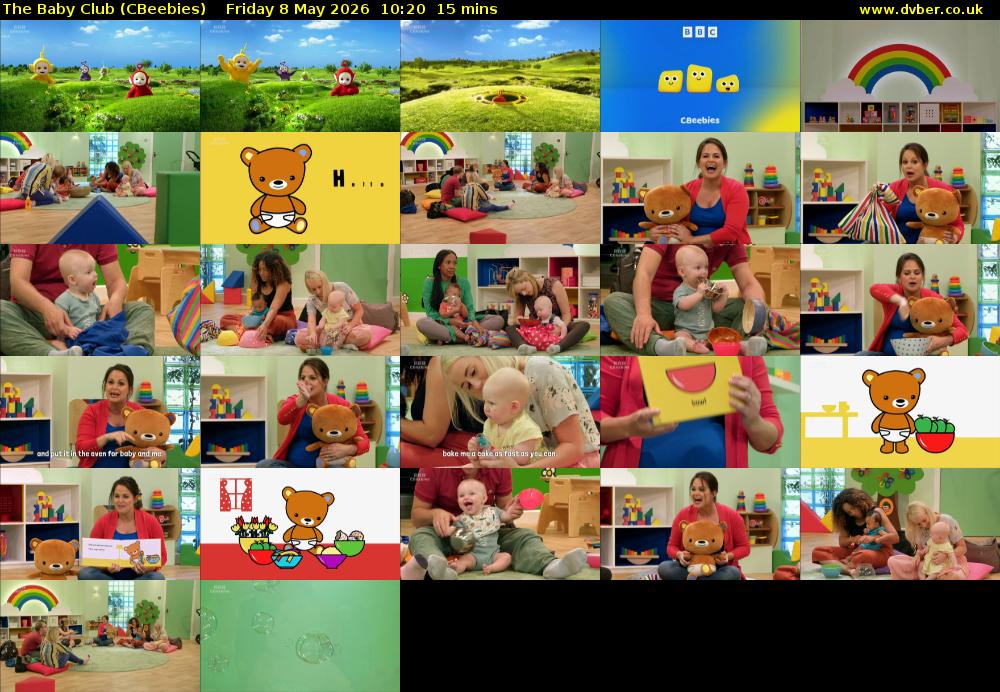Open the thumbnail of the seated presenter with the bear on her lap
1000x692 pixels.
pos(700,524)
